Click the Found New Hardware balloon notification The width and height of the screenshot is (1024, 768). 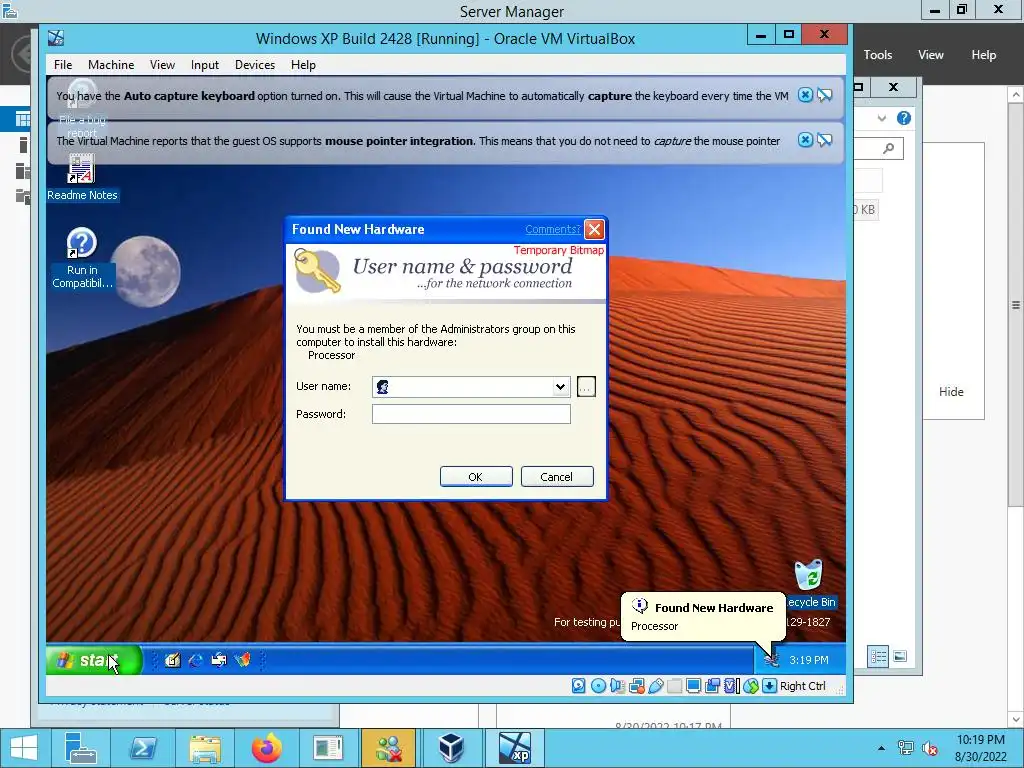coord(703,616)
